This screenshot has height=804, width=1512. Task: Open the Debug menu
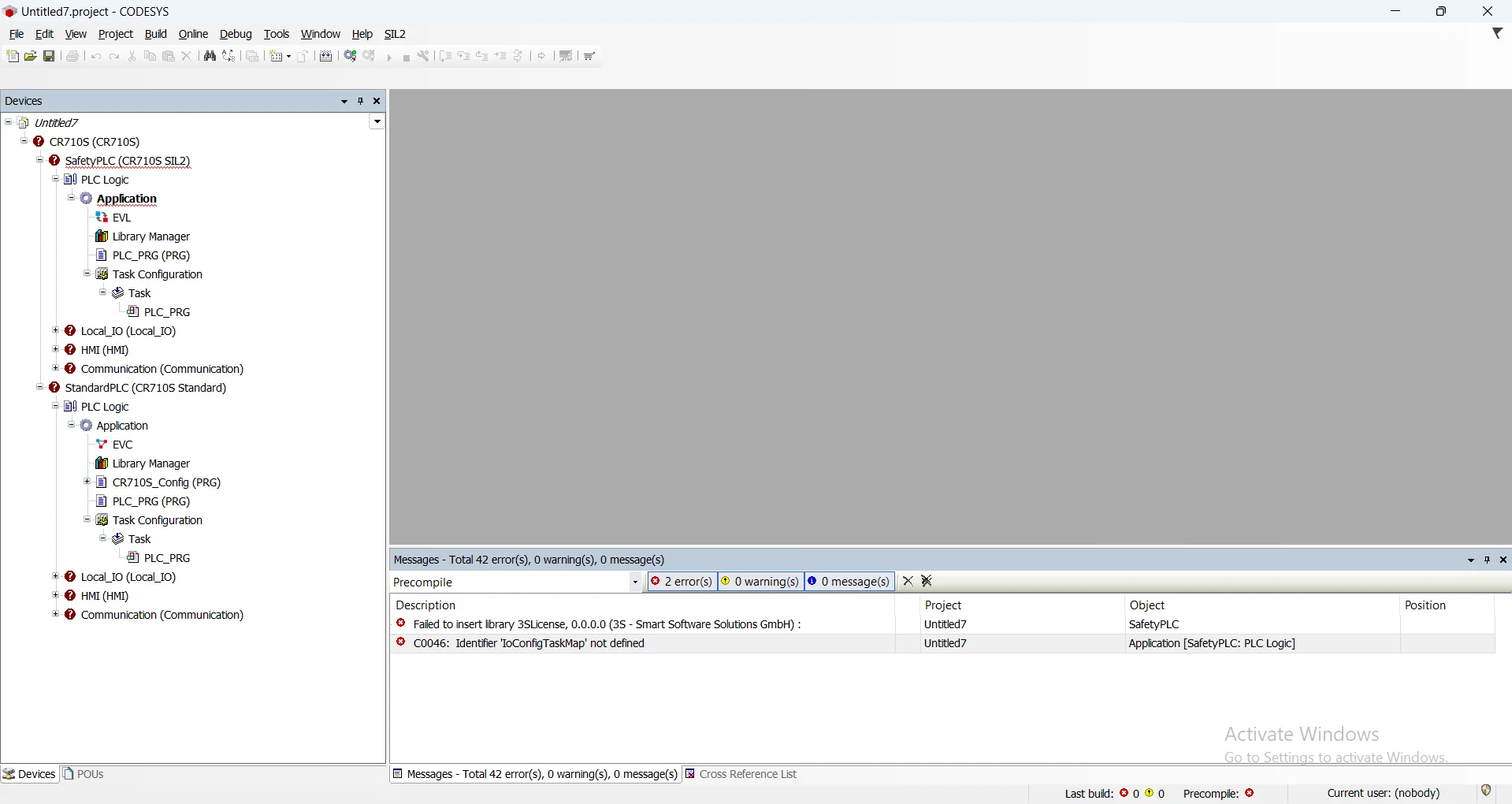coord(236,34)
